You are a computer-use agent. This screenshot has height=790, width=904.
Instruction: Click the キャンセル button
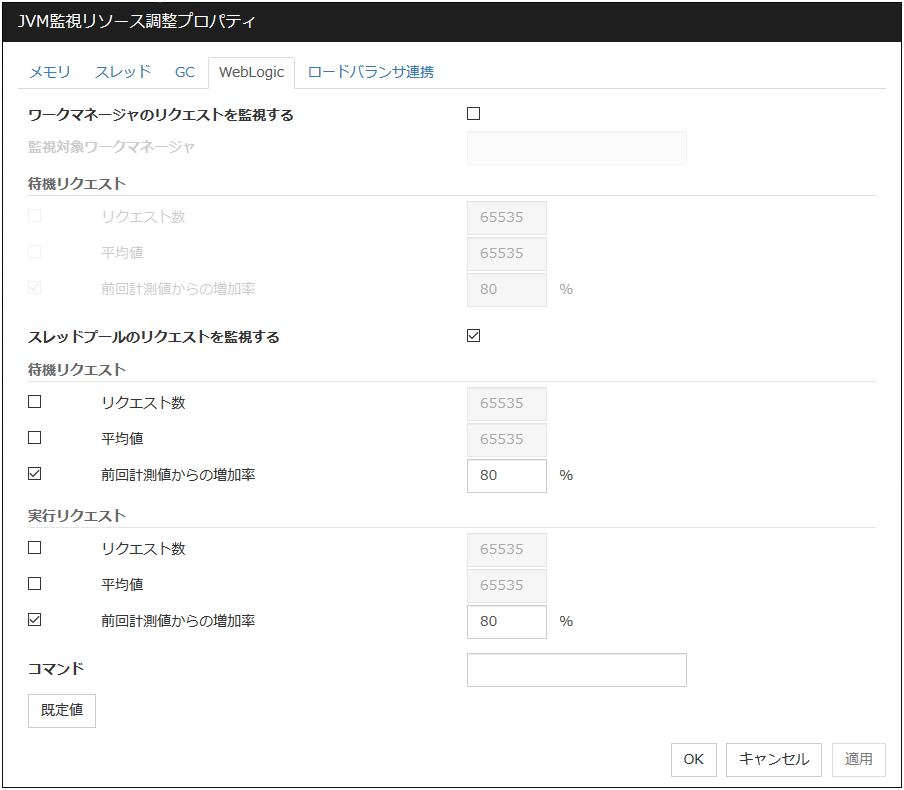tap(773, 759)
